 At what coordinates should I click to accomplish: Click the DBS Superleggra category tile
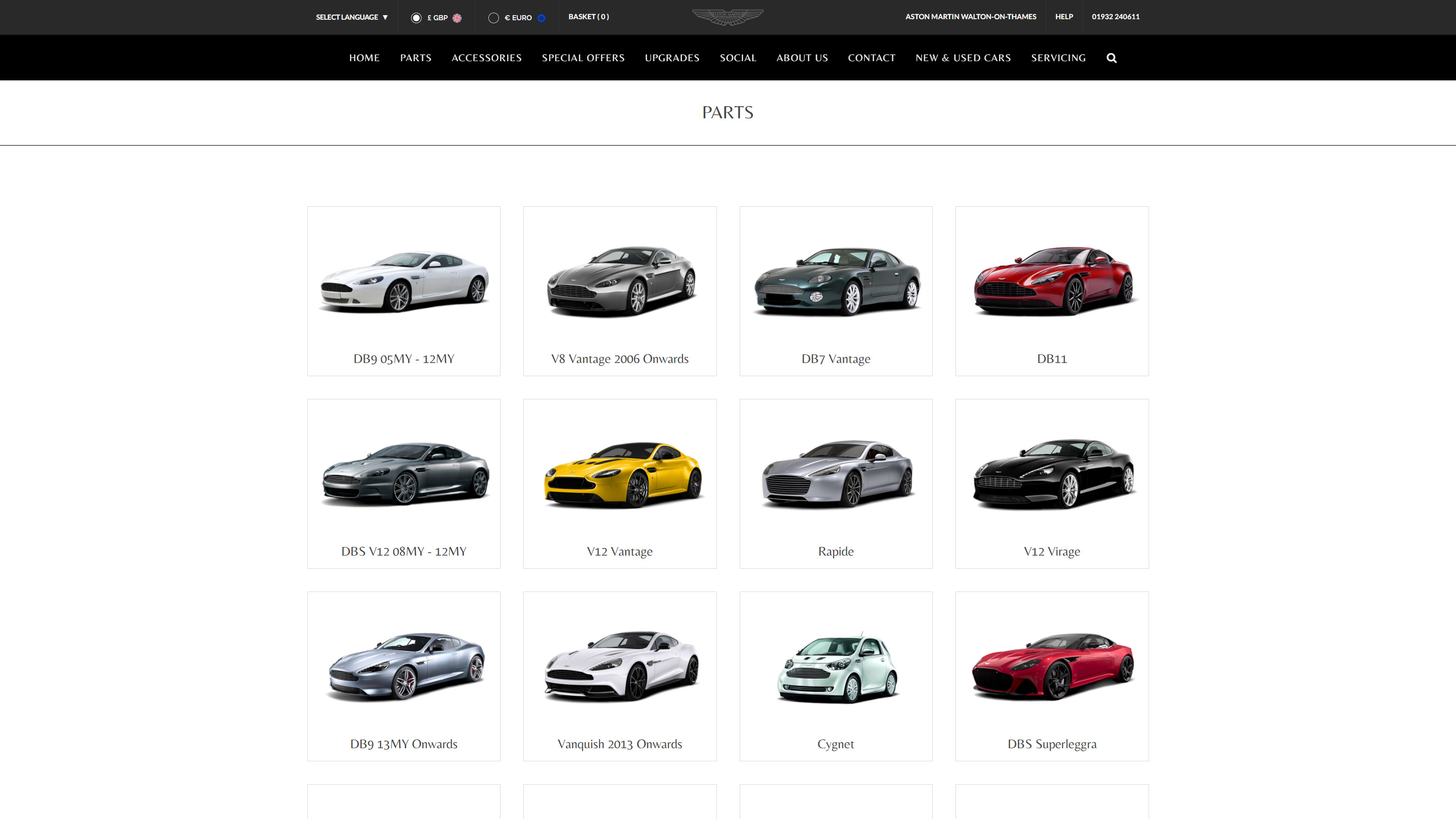pyautogui.click(x=1052, y=676)
